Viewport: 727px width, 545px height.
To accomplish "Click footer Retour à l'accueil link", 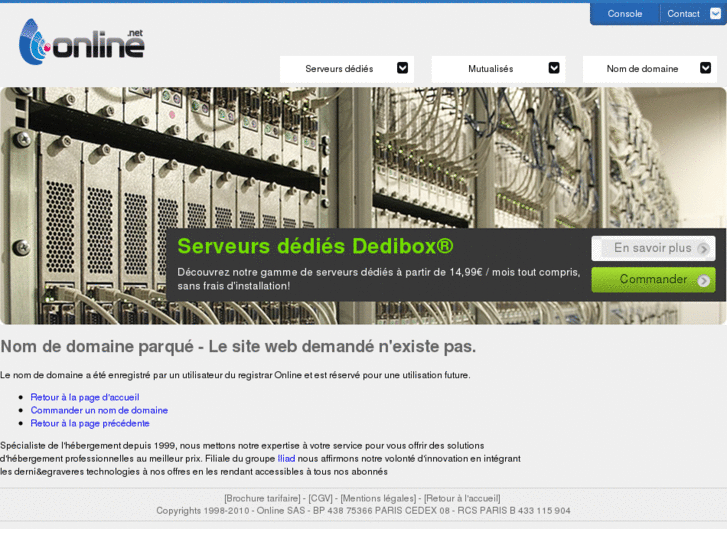I will click(462, 498).
